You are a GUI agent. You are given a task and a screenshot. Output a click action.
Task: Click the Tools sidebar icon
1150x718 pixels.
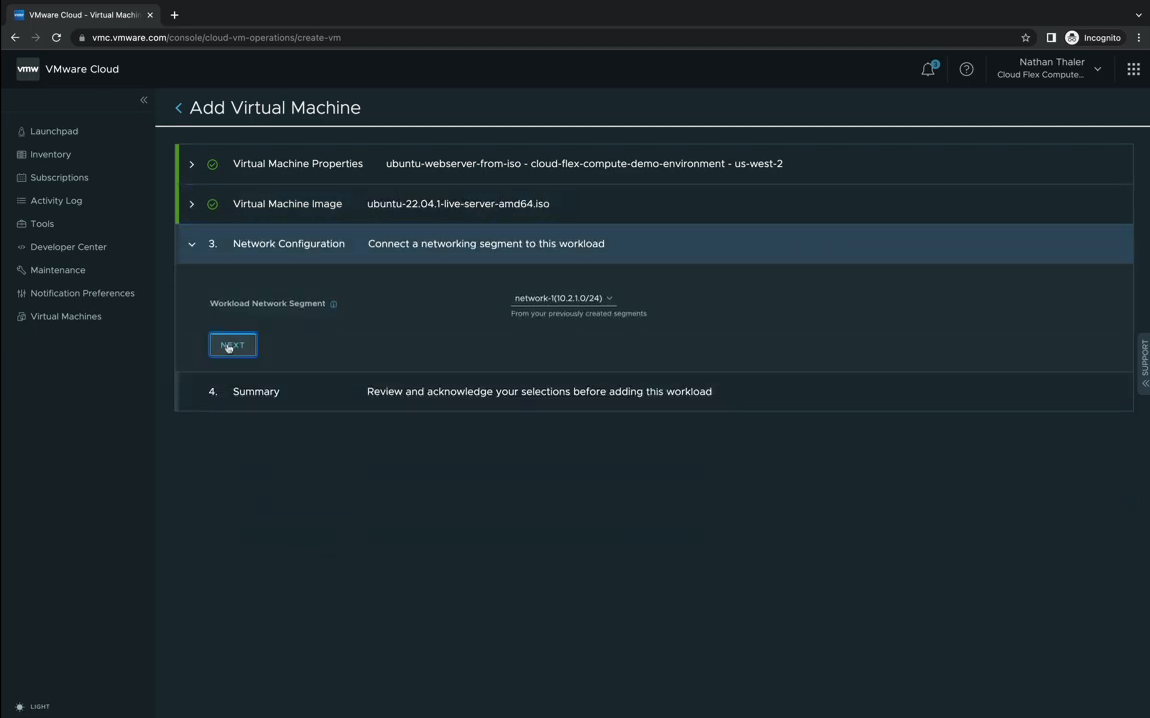click(x=21, y=224)
